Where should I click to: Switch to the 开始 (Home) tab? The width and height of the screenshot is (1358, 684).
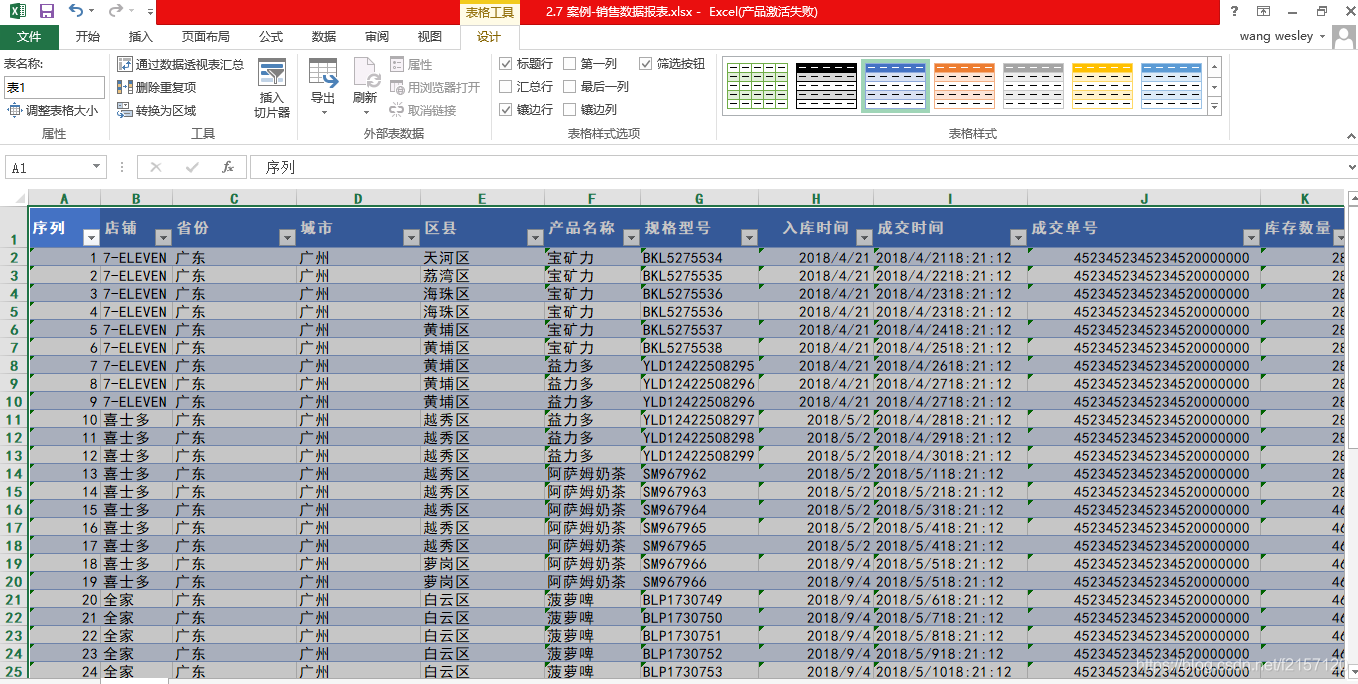(88, 37)
